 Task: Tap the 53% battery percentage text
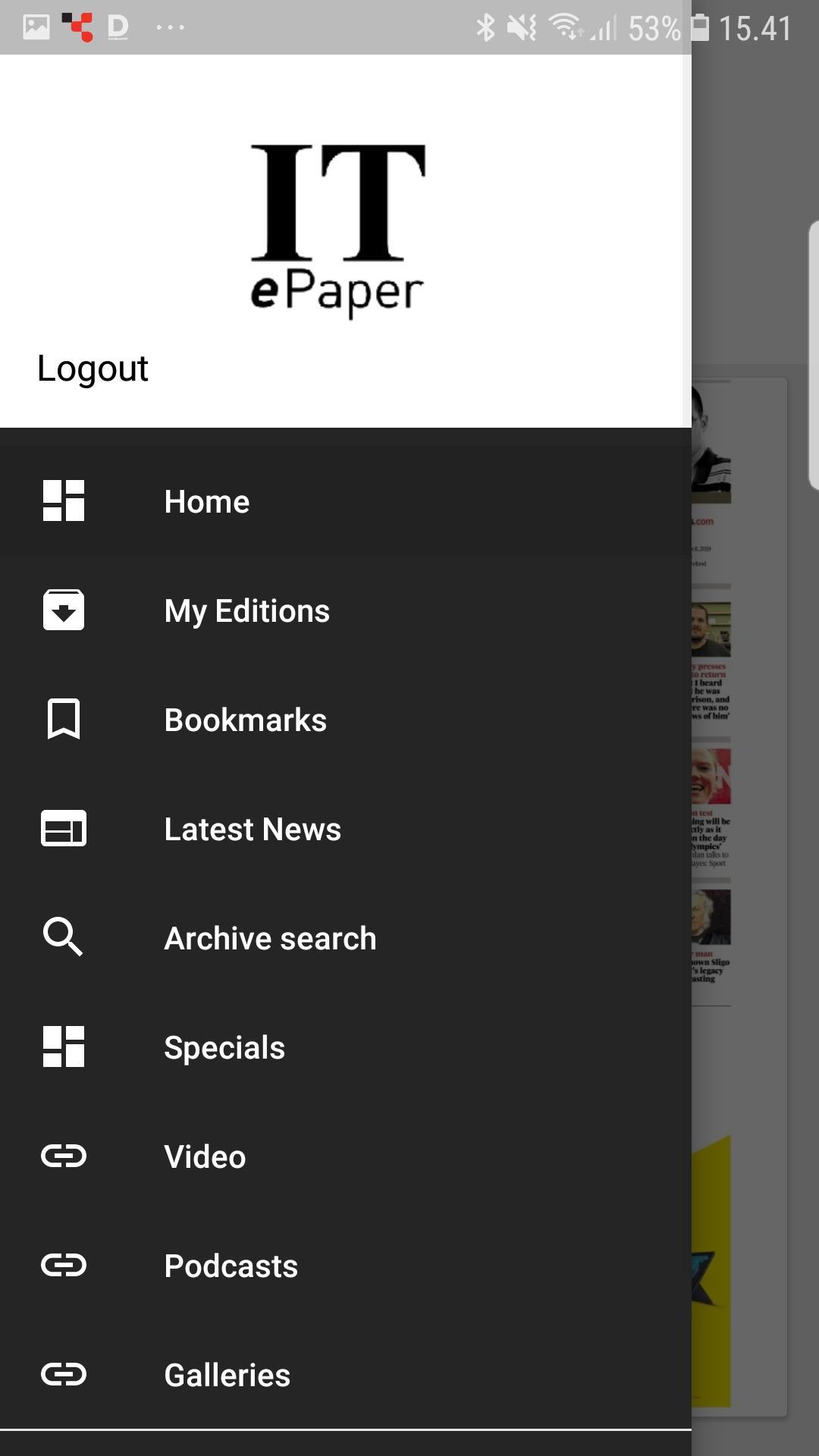(654, 28)
